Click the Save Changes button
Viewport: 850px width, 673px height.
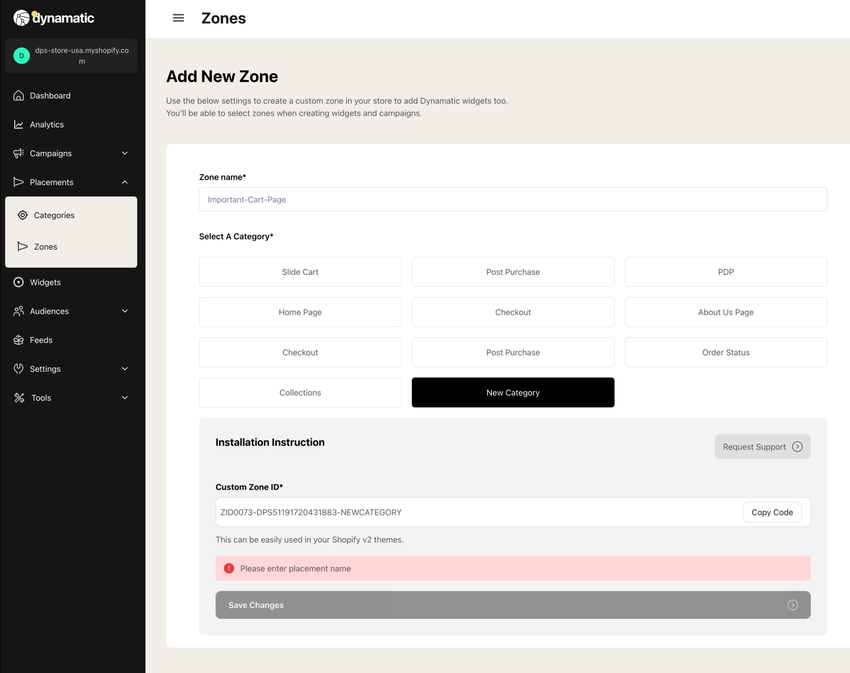click(513, 605)
